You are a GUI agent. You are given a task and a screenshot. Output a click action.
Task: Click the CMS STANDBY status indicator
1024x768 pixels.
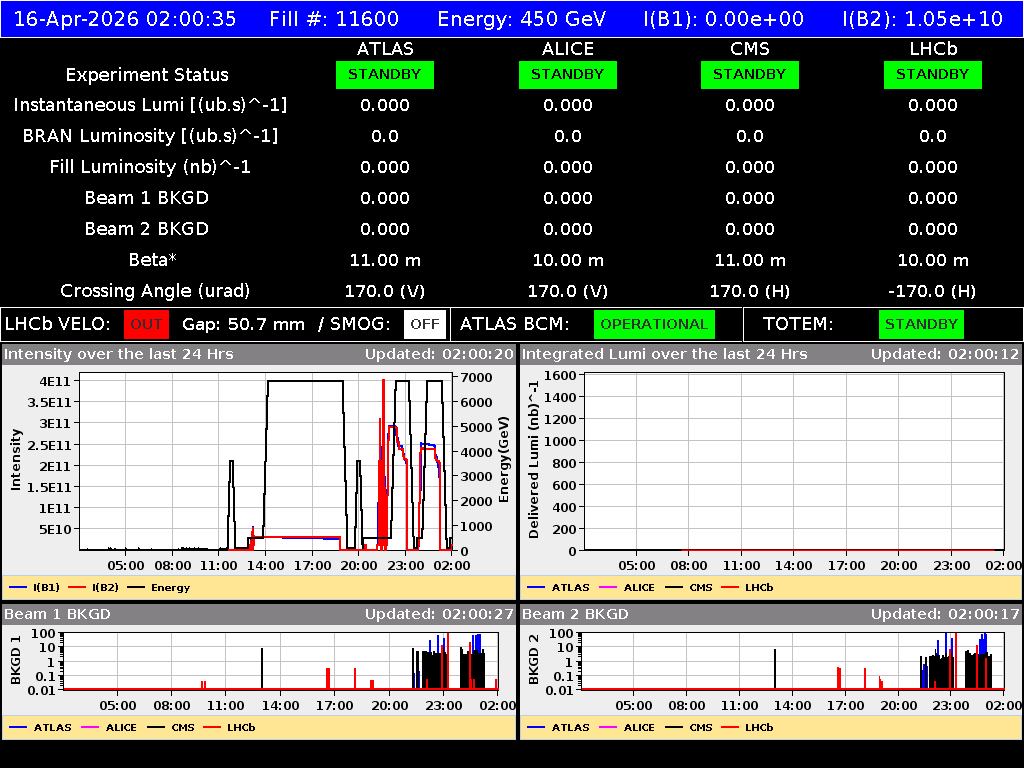click(x=749, y=74)
